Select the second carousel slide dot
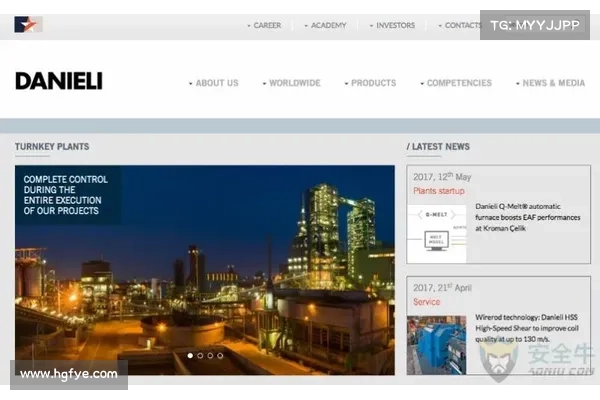 (x=200, y=356)
